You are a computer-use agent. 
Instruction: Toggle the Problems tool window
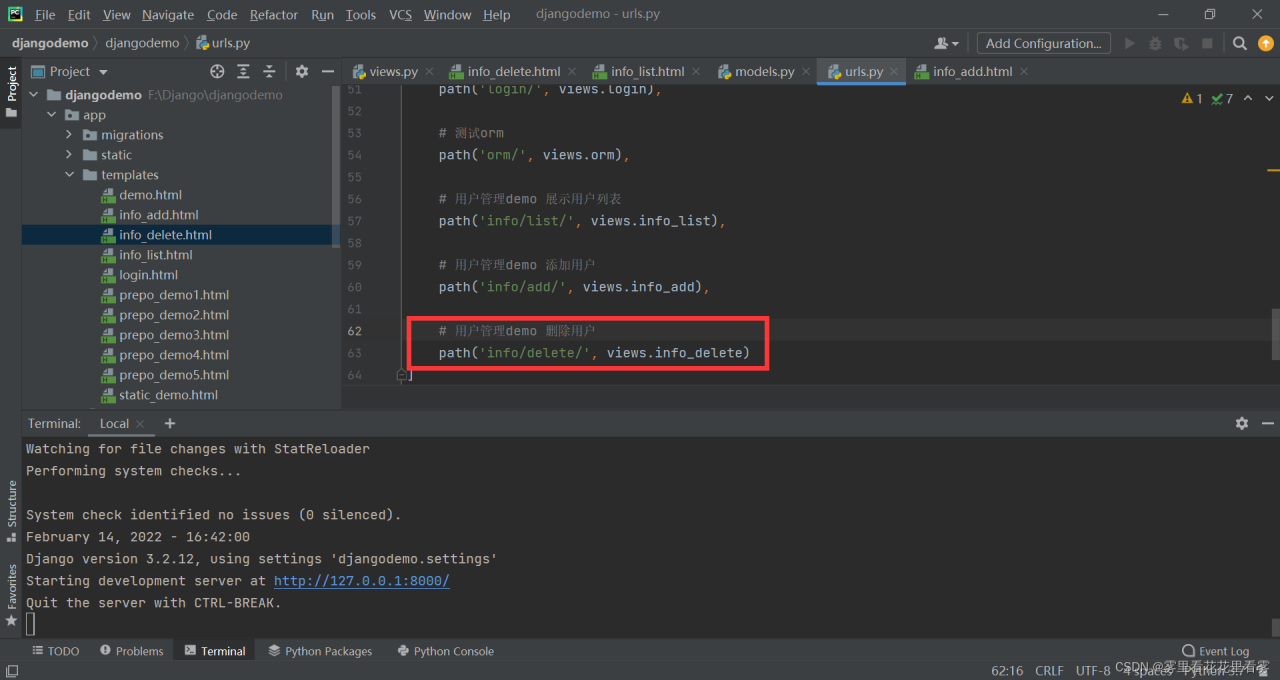pyautogui.click(x=131, y=651)
